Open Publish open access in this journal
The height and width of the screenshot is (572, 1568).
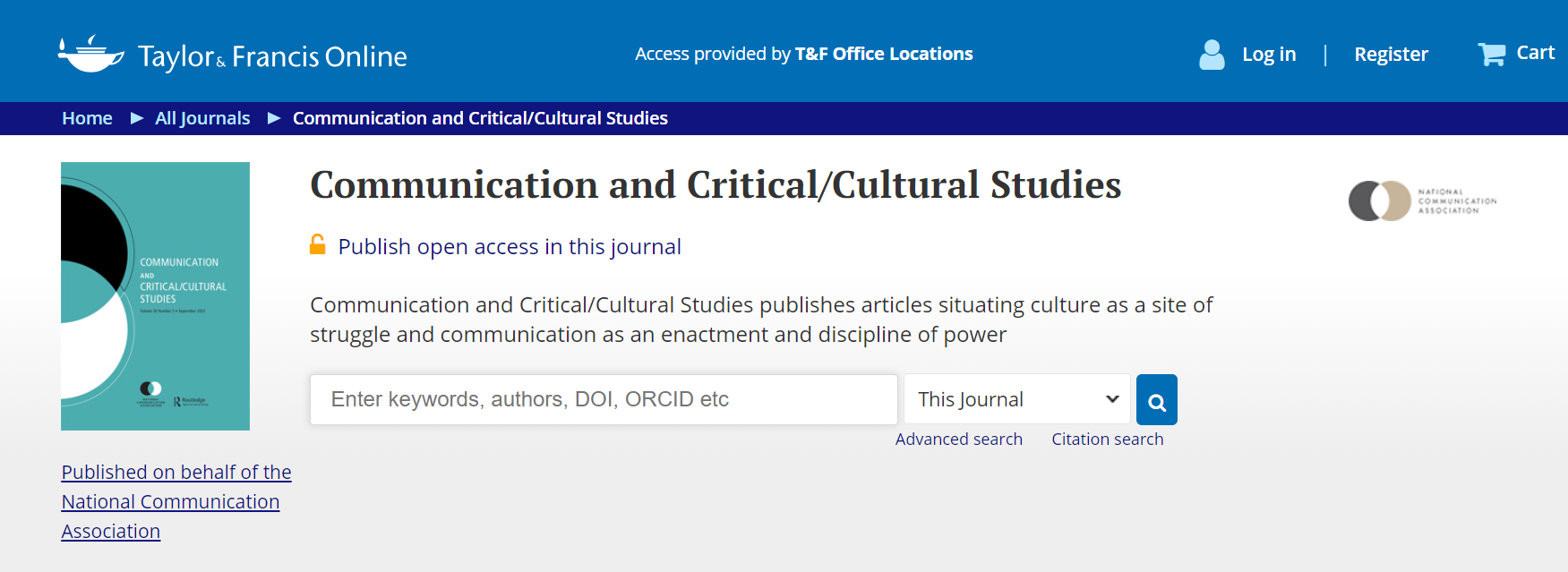510,247
